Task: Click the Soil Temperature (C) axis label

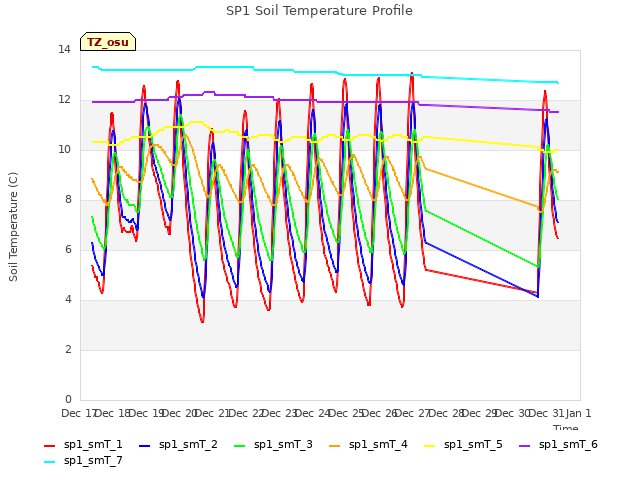Action: coord(13,227)
